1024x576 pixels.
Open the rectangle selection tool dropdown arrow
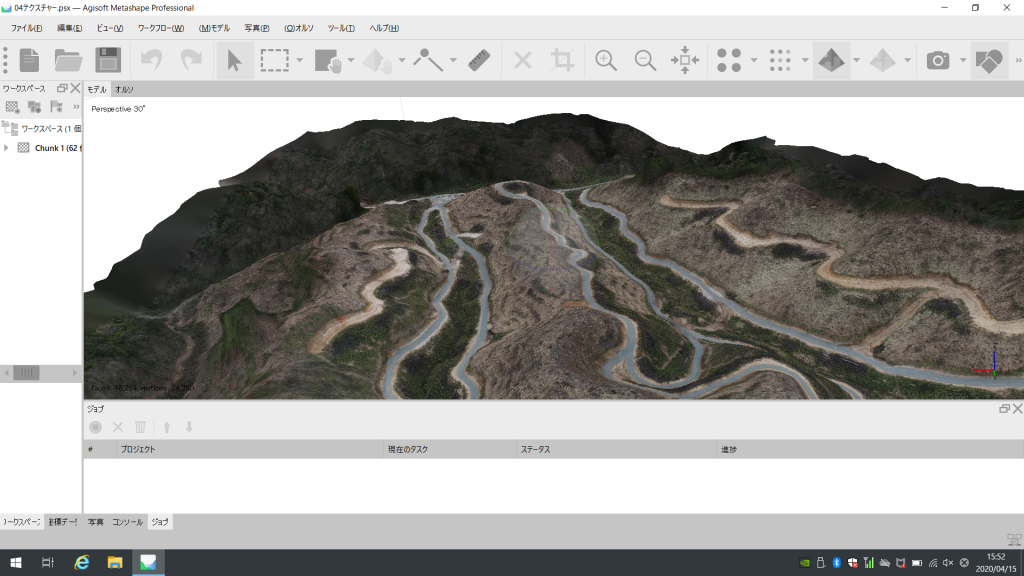[300, 61]
